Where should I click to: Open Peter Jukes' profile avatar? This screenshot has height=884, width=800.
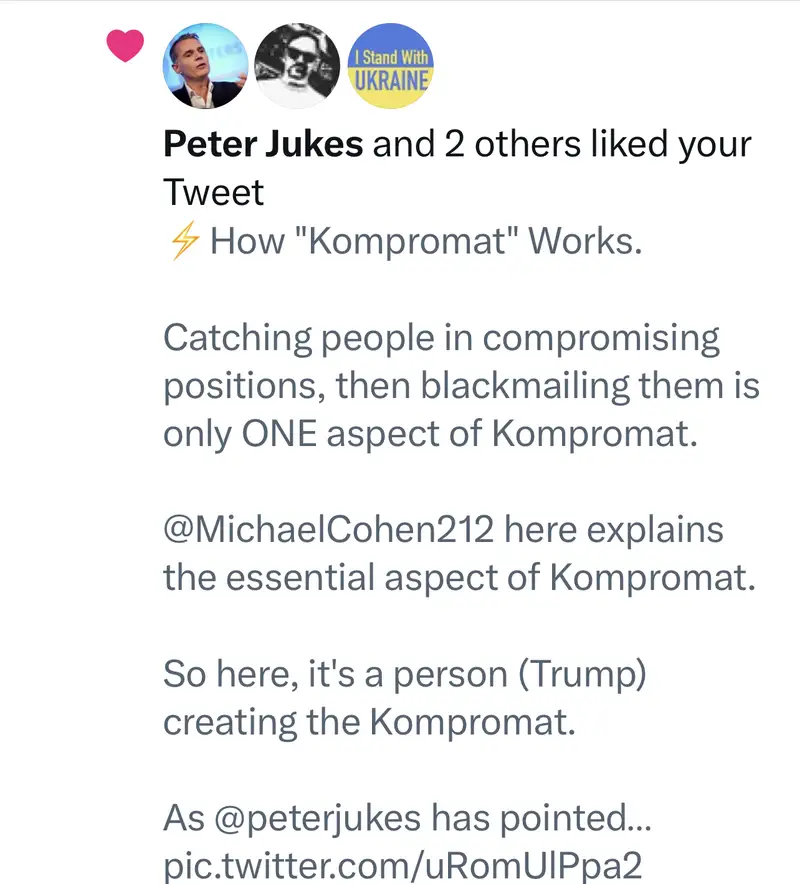coord(205,66)
